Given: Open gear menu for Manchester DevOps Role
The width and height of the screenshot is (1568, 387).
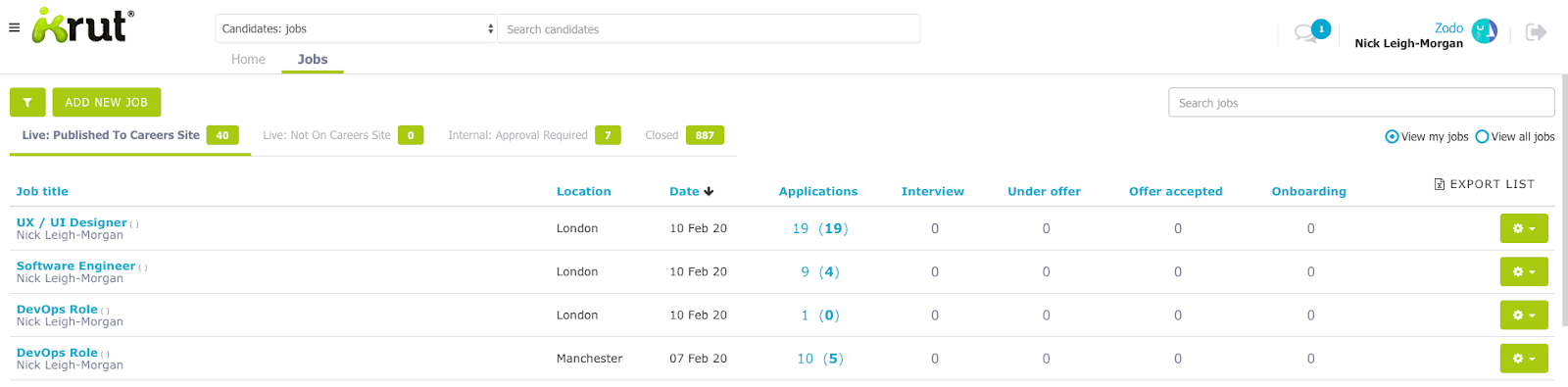Looking at the screenshot, I should 1524,359.
